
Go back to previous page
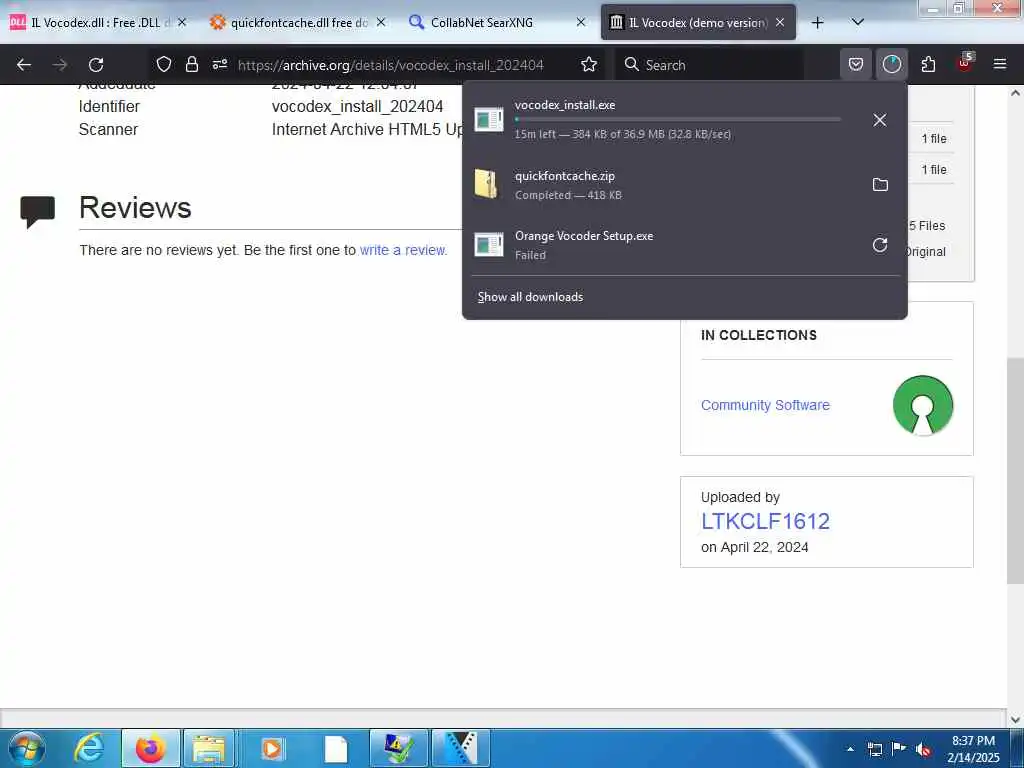click(x=24, y=65)
